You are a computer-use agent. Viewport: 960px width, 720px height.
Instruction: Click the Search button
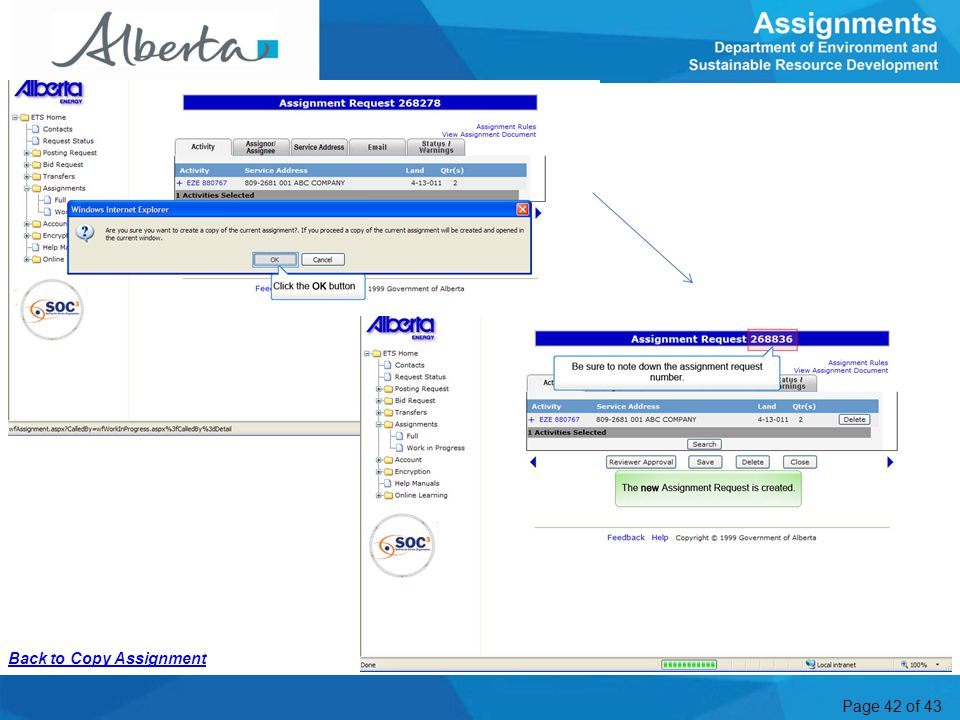(x=704, y=444)
